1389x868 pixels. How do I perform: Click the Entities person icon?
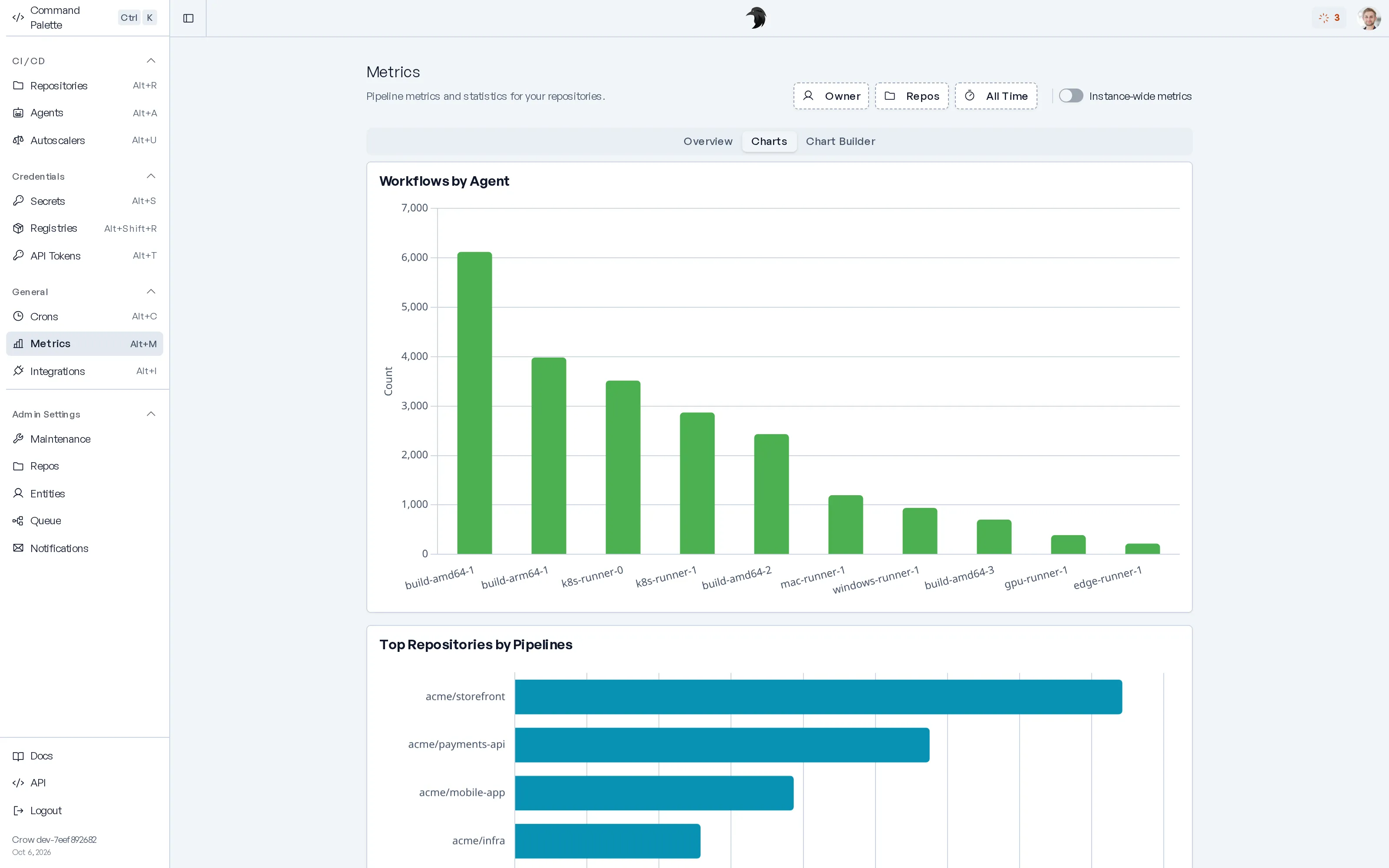(18, 494)
